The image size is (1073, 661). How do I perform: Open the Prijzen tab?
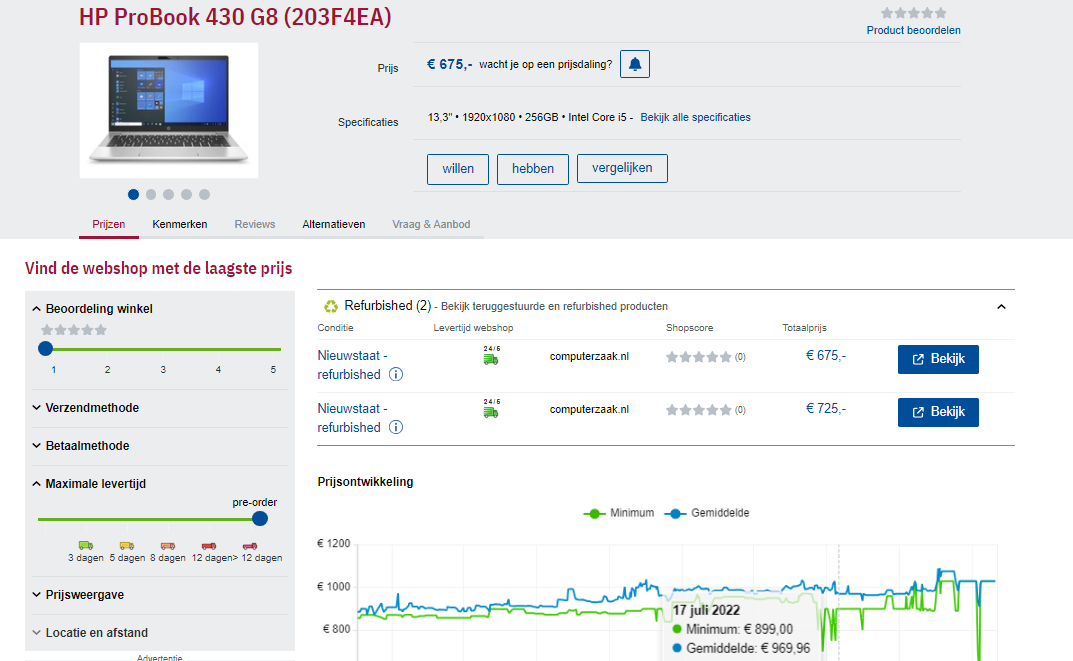coord(109,224)
